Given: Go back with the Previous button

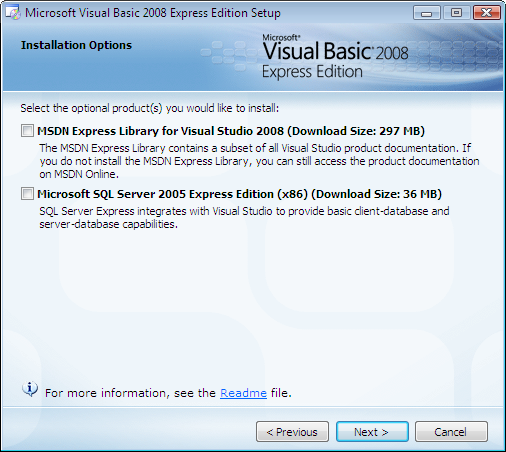Looking at the screenshot, I should tap(292, 432).
